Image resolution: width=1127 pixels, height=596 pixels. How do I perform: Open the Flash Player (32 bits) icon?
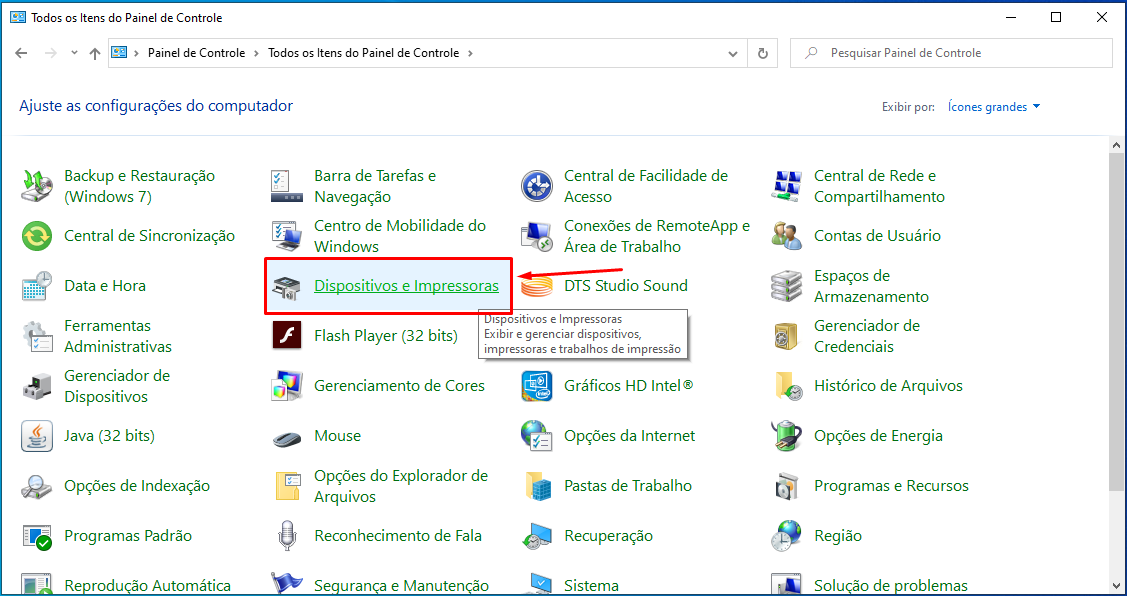pos(287,336)
